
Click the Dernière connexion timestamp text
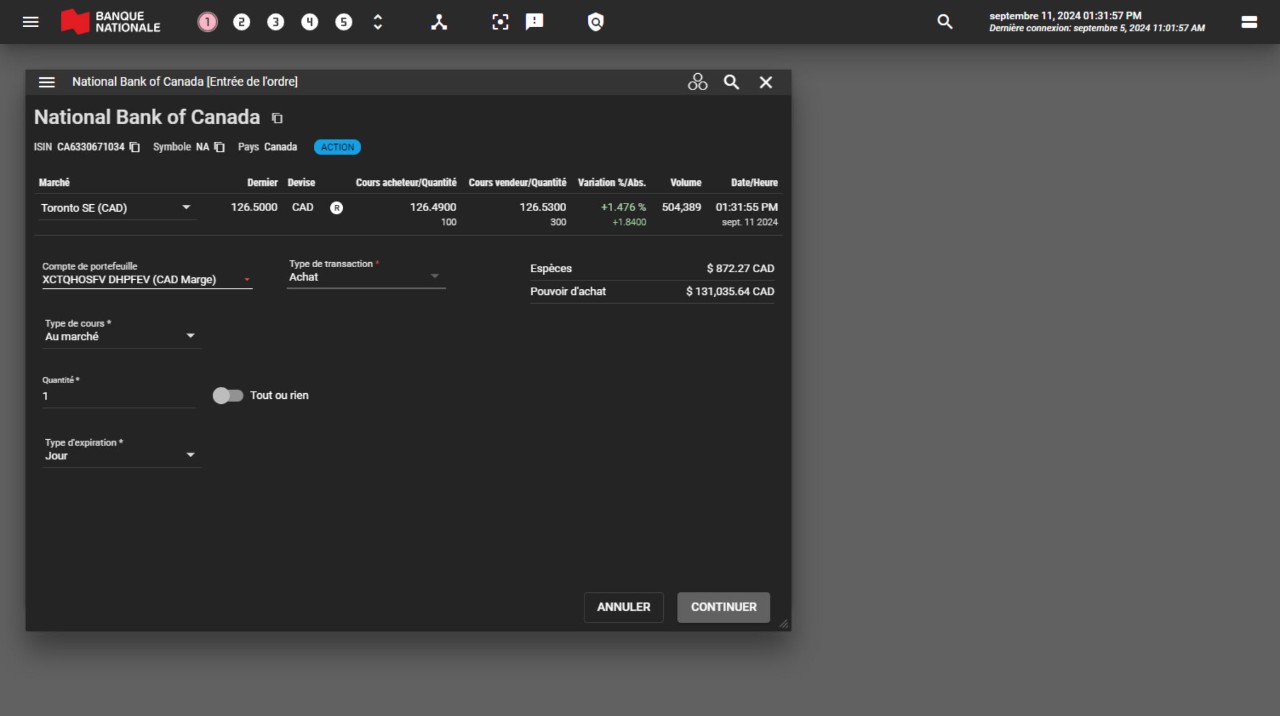[1097, 28]
